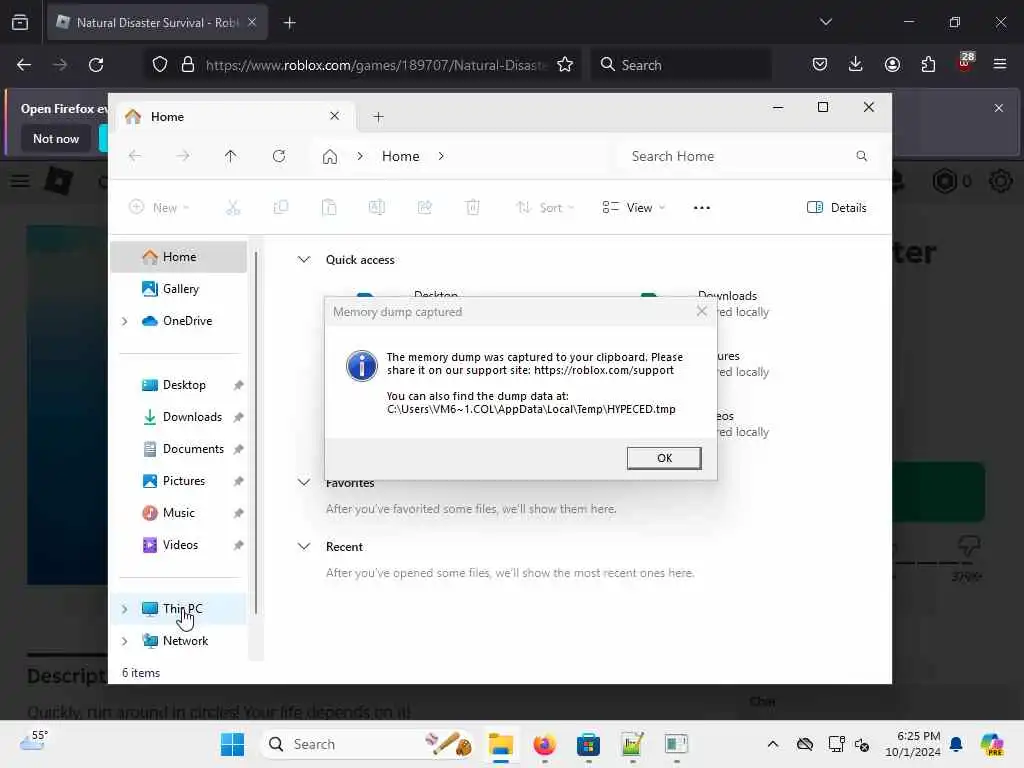Expand the This PC tree node
1024x768 pixels.
pos(125,609)
